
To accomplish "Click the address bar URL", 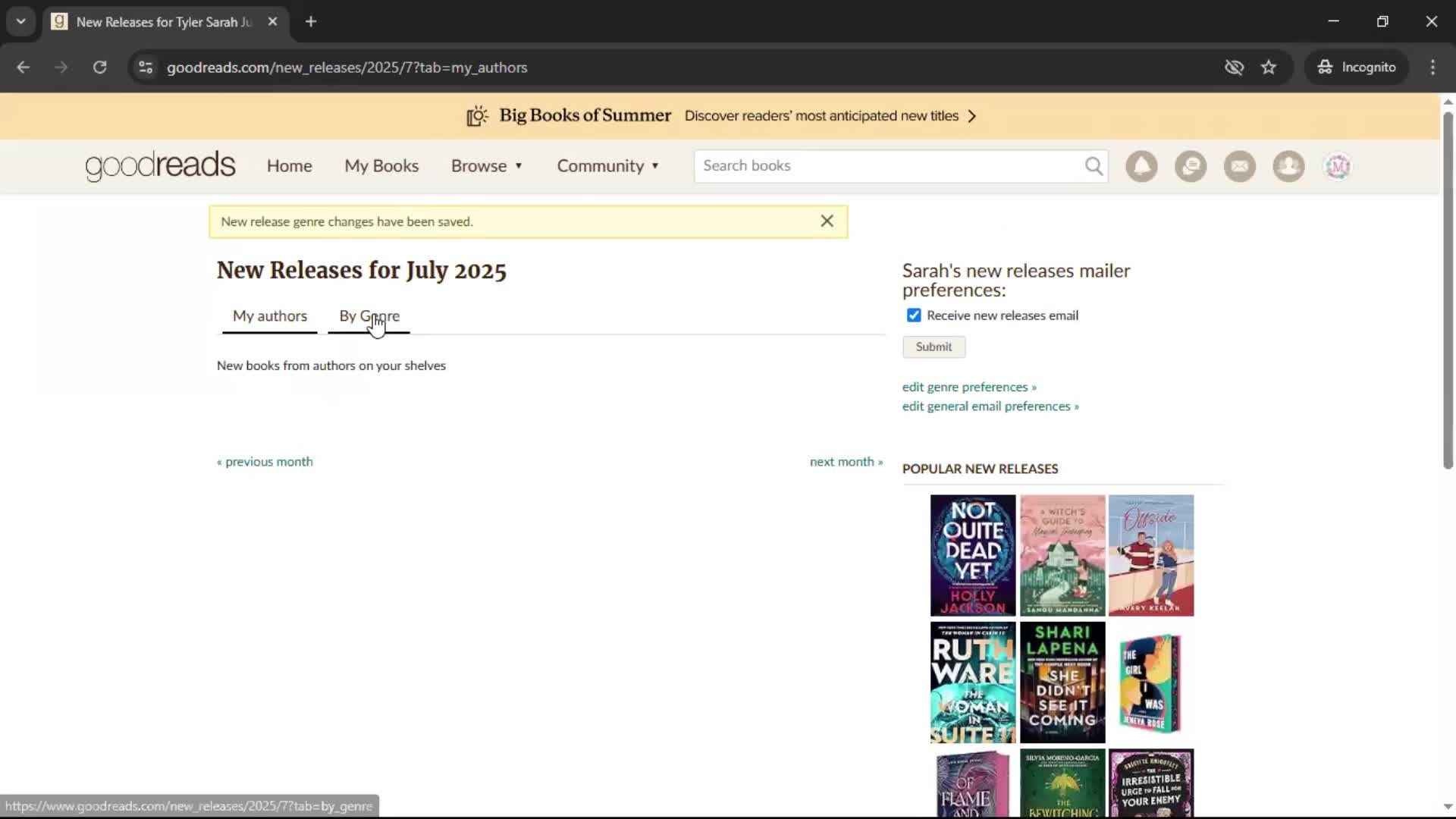I will (x=347, y=67).
